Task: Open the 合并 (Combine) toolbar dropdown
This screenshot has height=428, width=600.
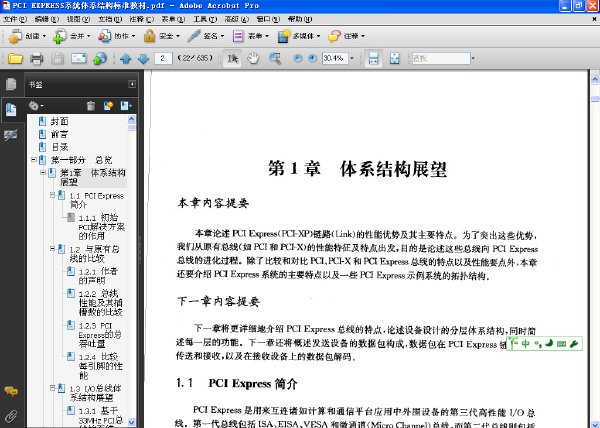Action: point(72,36)
